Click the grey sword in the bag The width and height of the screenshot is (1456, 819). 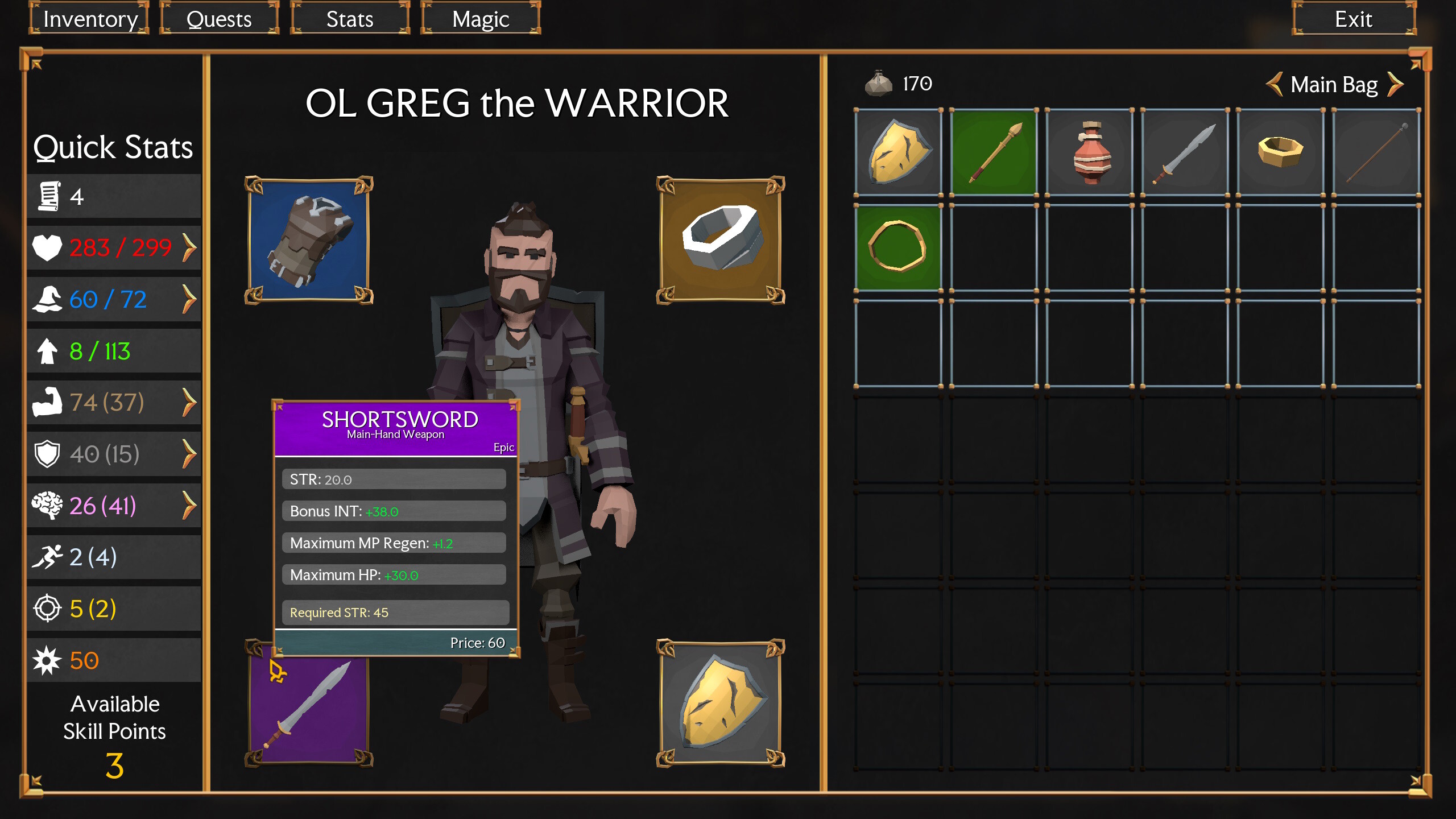[1185, 152]
